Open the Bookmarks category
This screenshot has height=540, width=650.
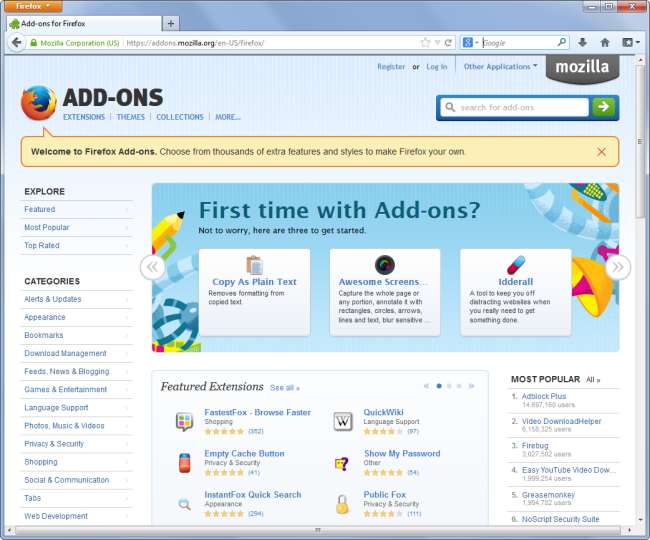[44, 335]
